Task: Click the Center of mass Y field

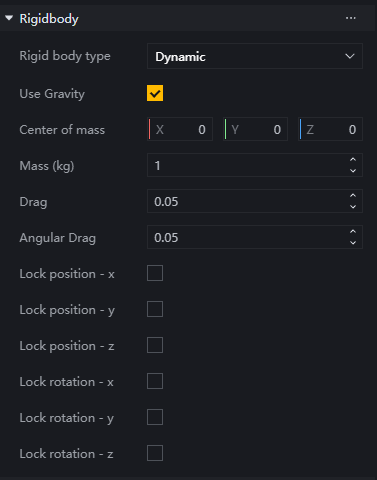Action: pyautogui.click(x=255, y=129)
